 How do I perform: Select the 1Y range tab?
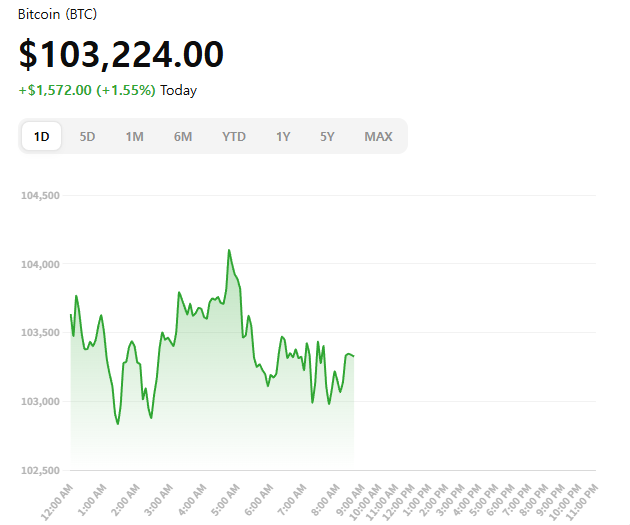coord(284,137)
